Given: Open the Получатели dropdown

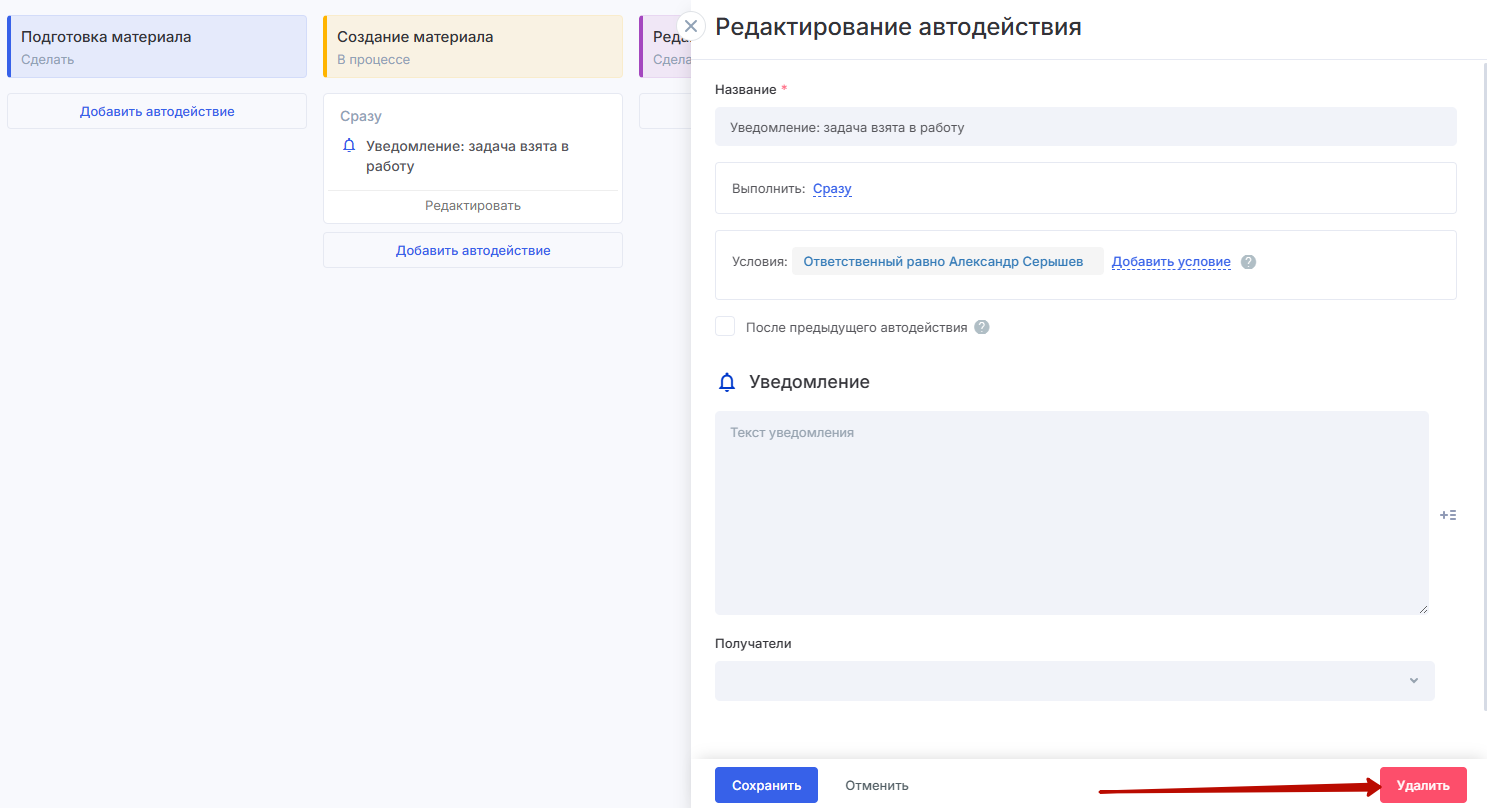Looking at the screenshot, I should pyautogui.click(x=1074, y=680).
